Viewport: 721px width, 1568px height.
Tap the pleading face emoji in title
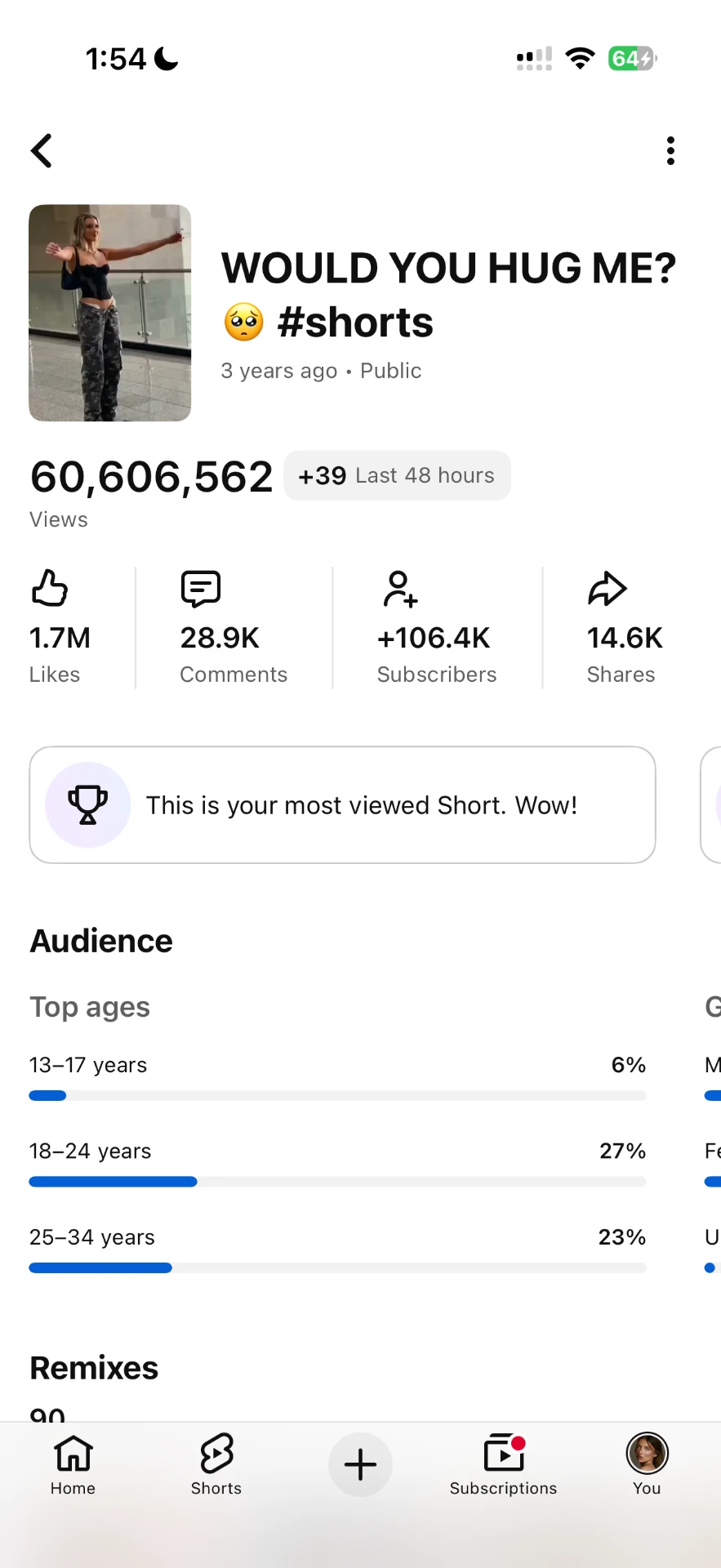pyautogui.click(x=243, y=322)
